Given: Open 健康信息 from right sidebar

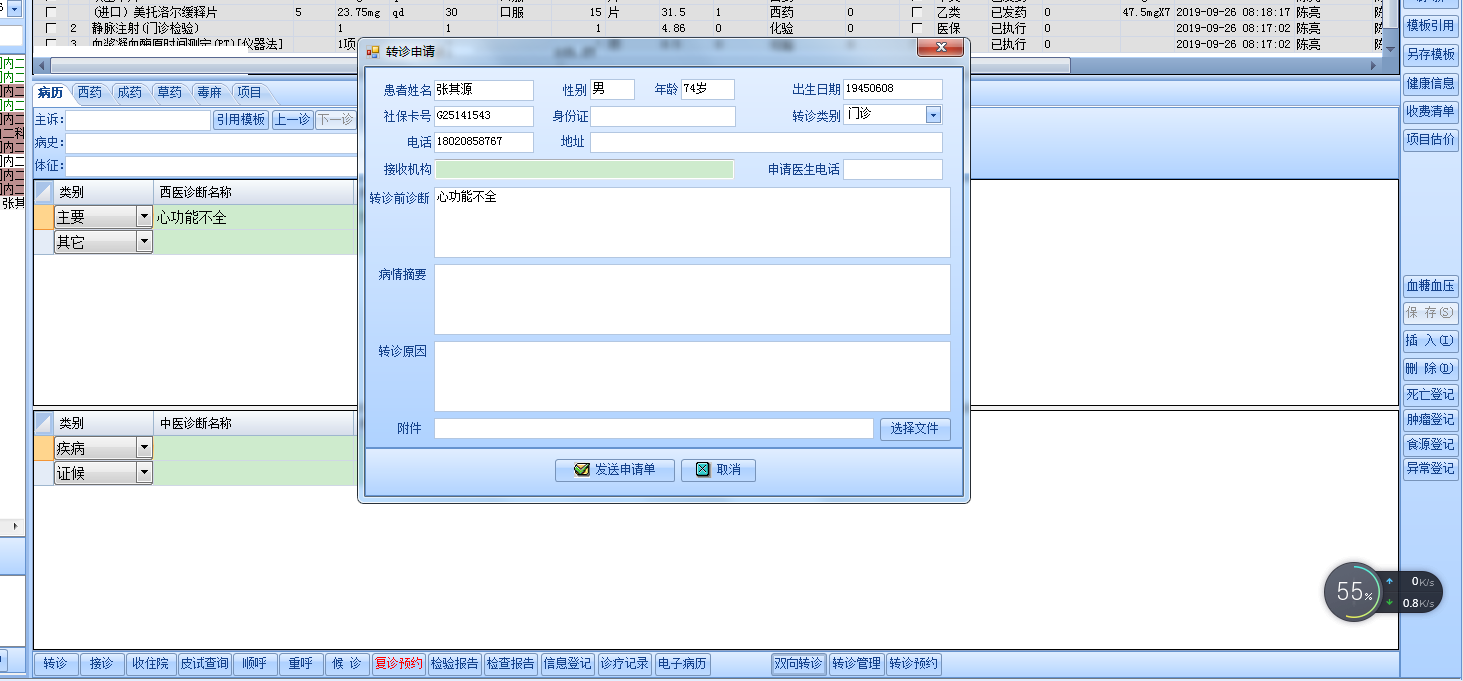Looking at the screenshot, I should 1430,84.
